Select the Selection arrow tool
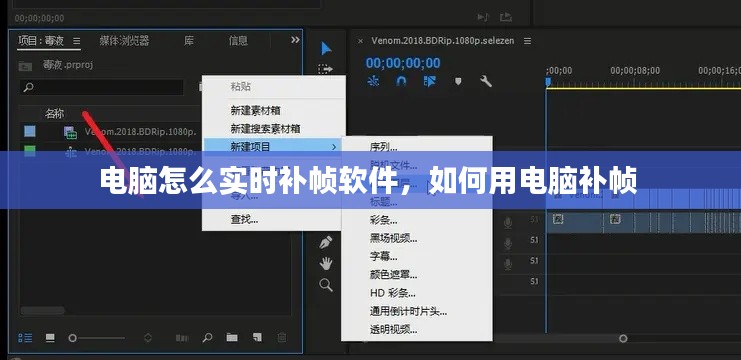The image size is (741, 360). pyautogui.click(x=326, y=49)
